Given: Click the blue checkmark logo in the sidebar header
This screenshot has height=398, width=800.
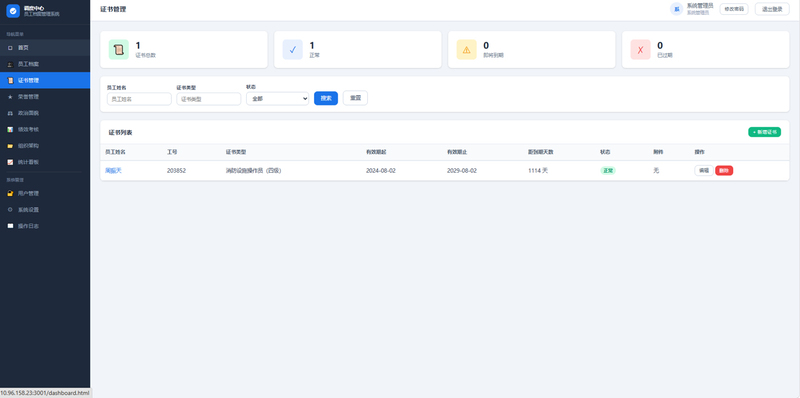Looking at the screenshot, I should 13,11.
